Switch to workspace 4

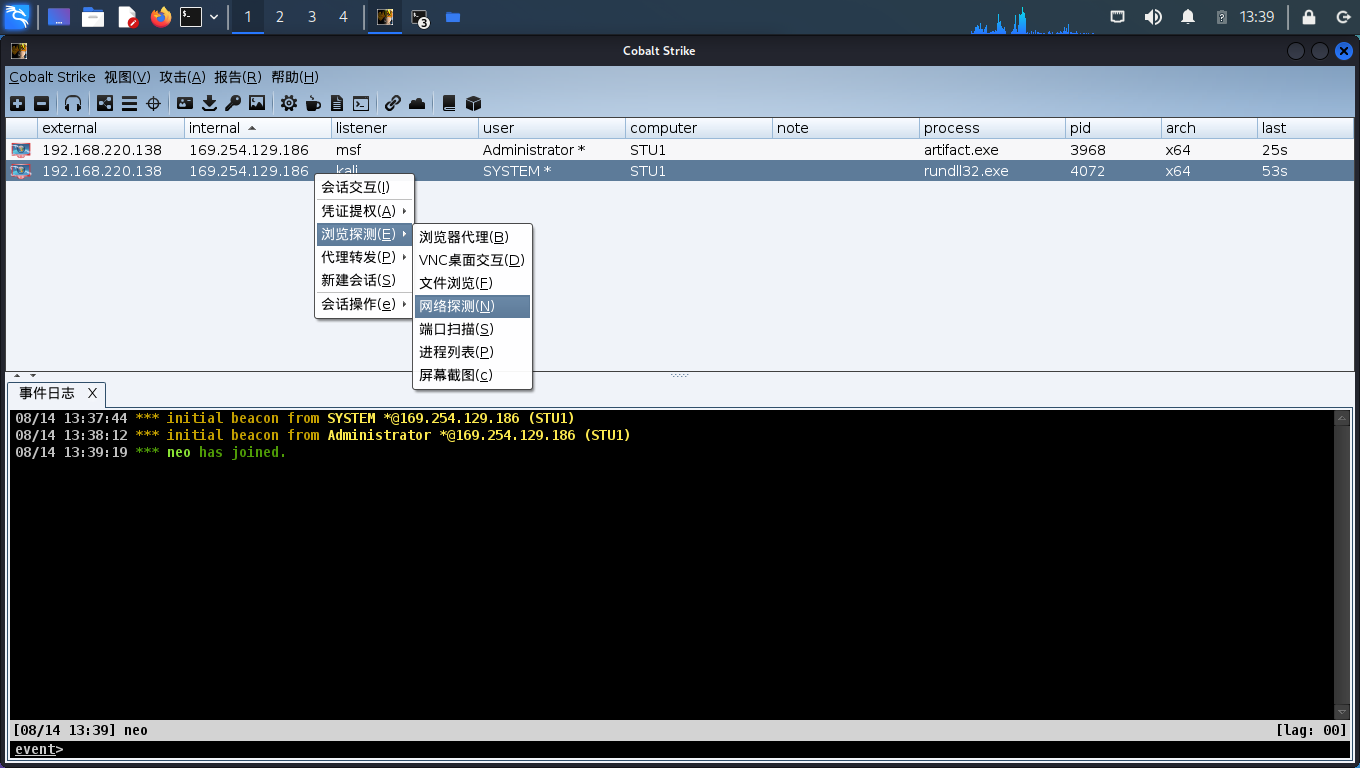[x=344, y=17]
